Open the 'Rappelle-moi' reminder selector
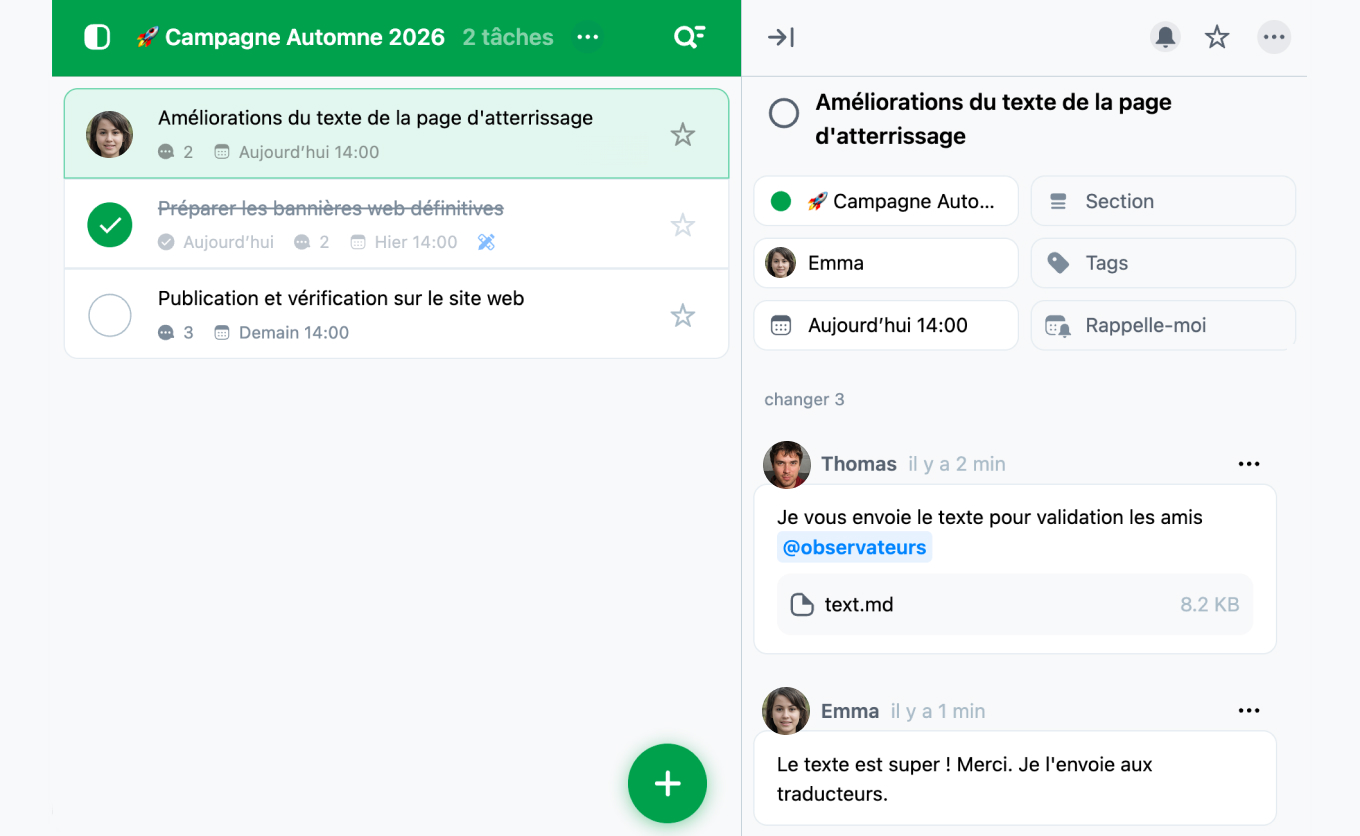 1163,325
